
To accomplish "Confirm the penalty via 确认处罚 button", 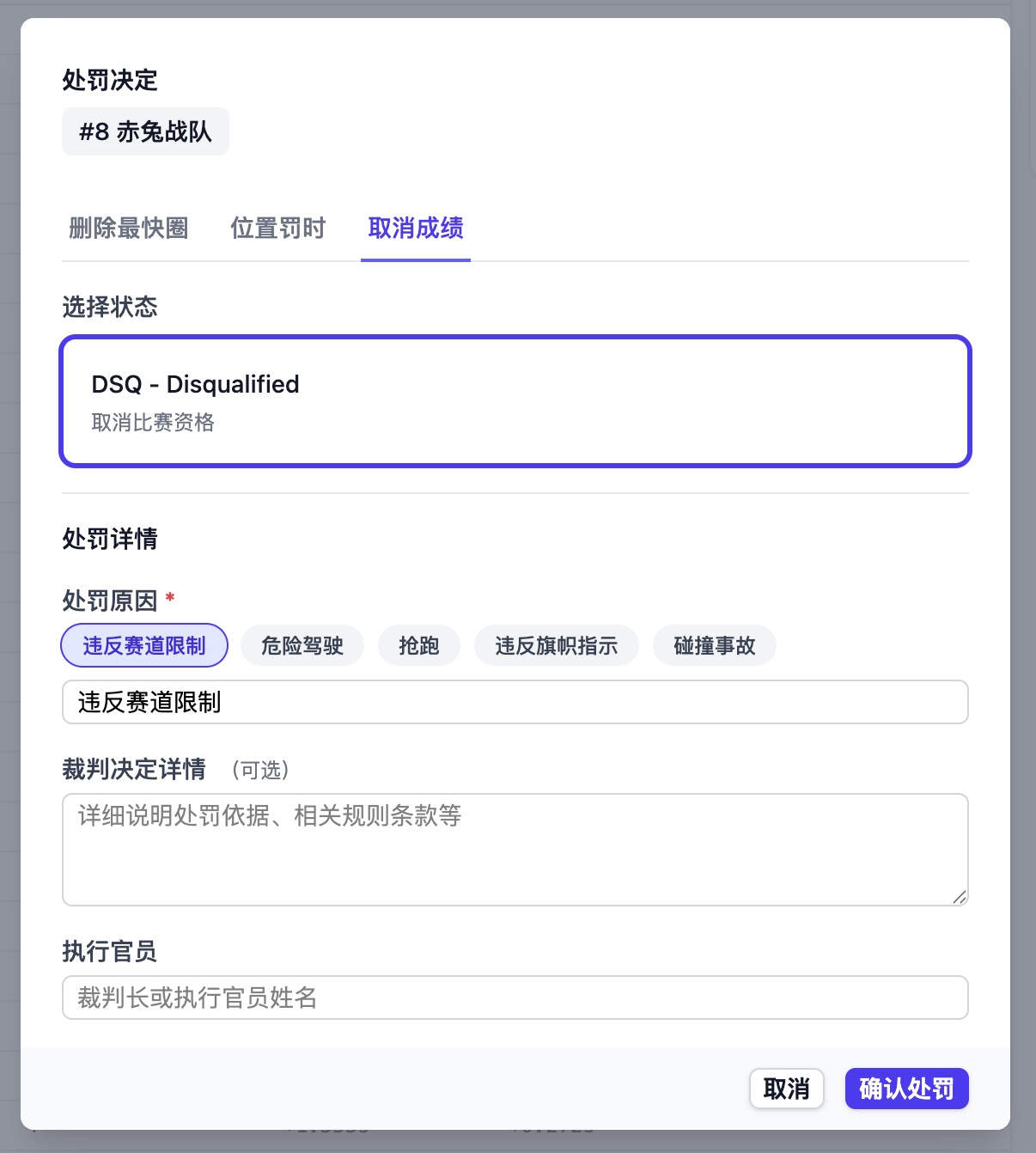I will pyautogui.click(x=906, y=1089).
